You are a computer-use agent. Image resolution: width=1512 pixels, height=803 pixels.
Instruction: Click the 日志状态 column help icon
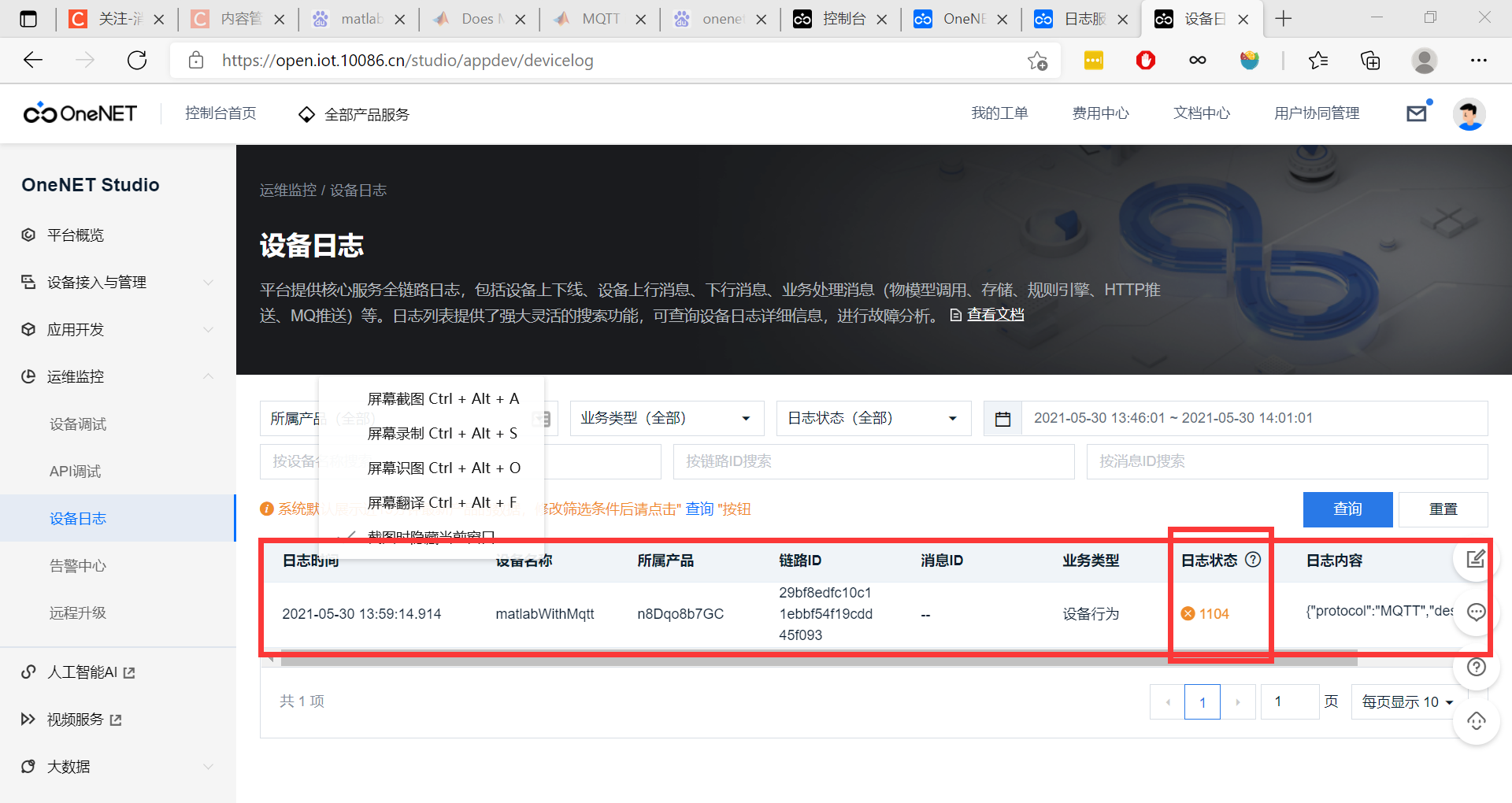pyautogui.click(x=1254, y=560)
